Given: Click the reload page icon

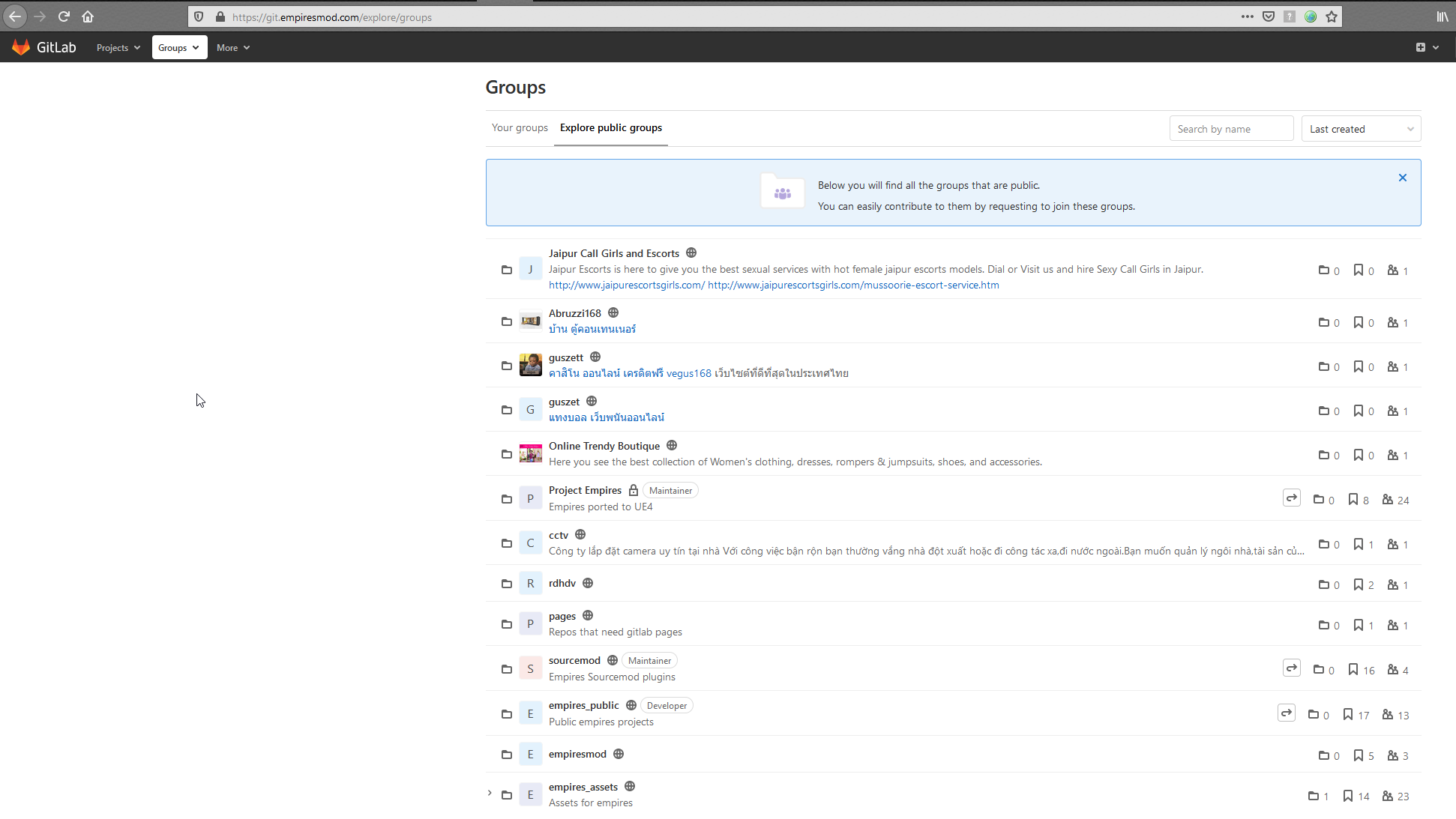Looking at the screenshot, I should pos(64,16).
